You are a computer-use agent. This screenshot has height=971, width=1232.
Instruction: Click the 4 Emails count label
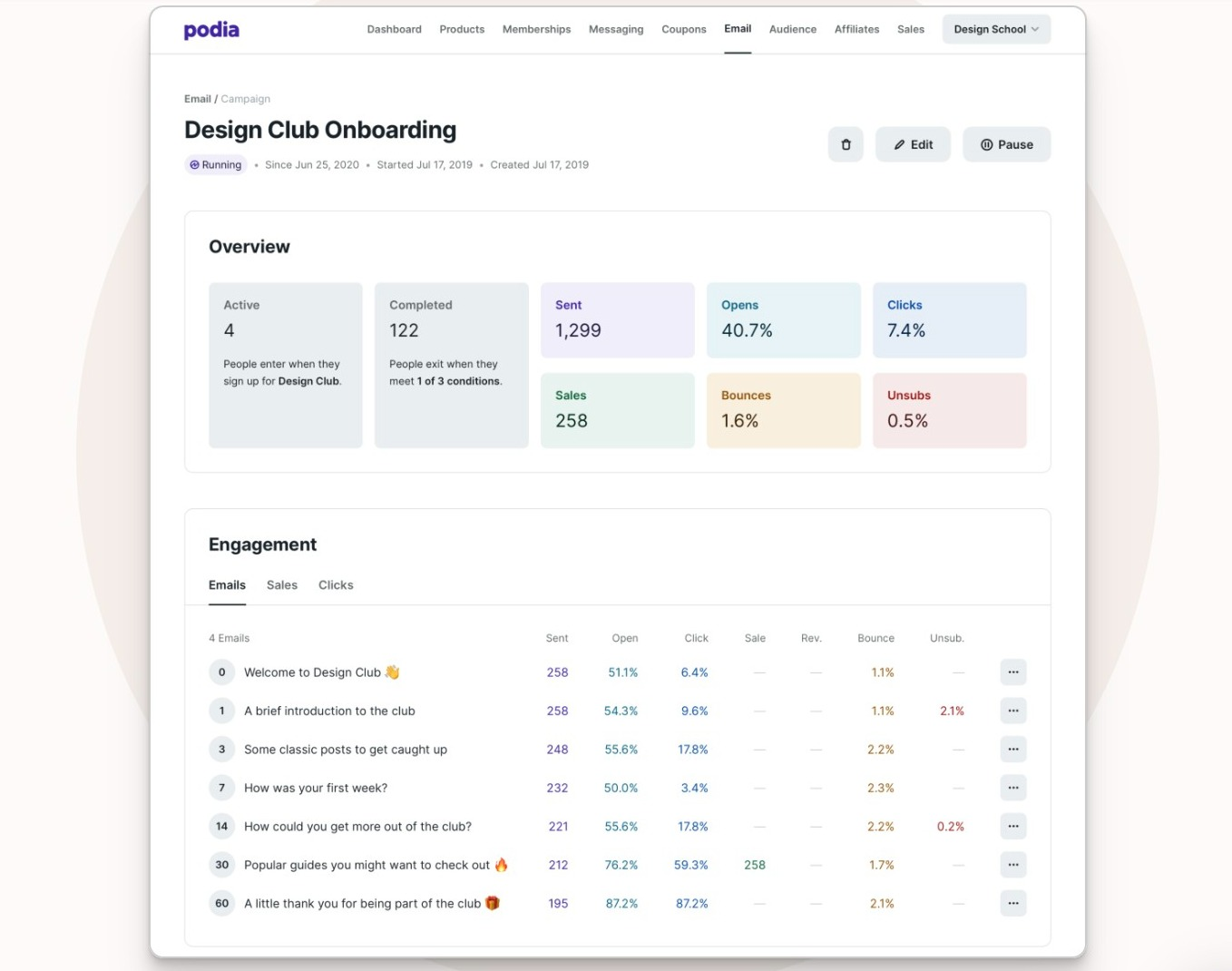pos(229,638)
